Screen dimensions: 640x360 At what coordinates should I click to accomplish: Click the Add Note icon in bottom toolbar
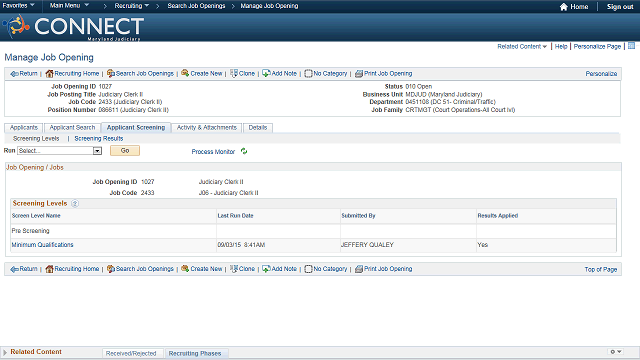(266, 269)
